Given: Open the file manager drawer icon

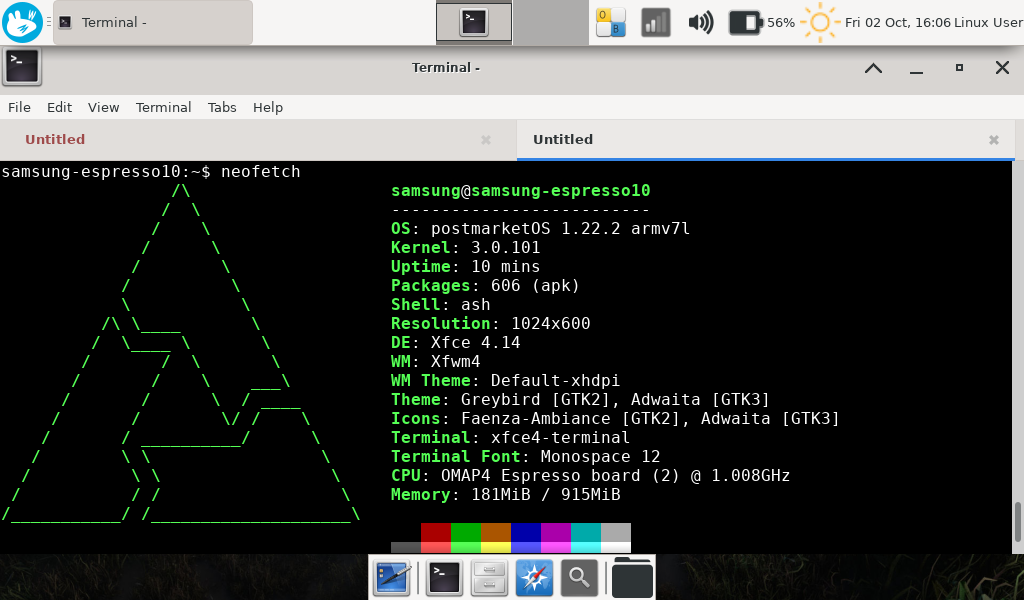Looking at the screenshot, I should tap(488, 578).
